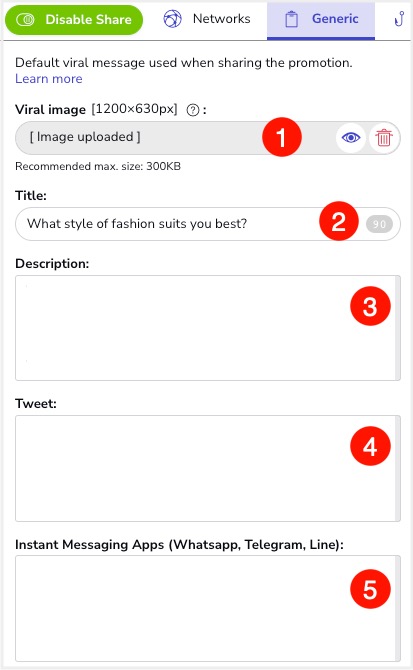Focus the Tweet text area
Image resolution: width=413 pixels, height=670 pixels.
208,468
